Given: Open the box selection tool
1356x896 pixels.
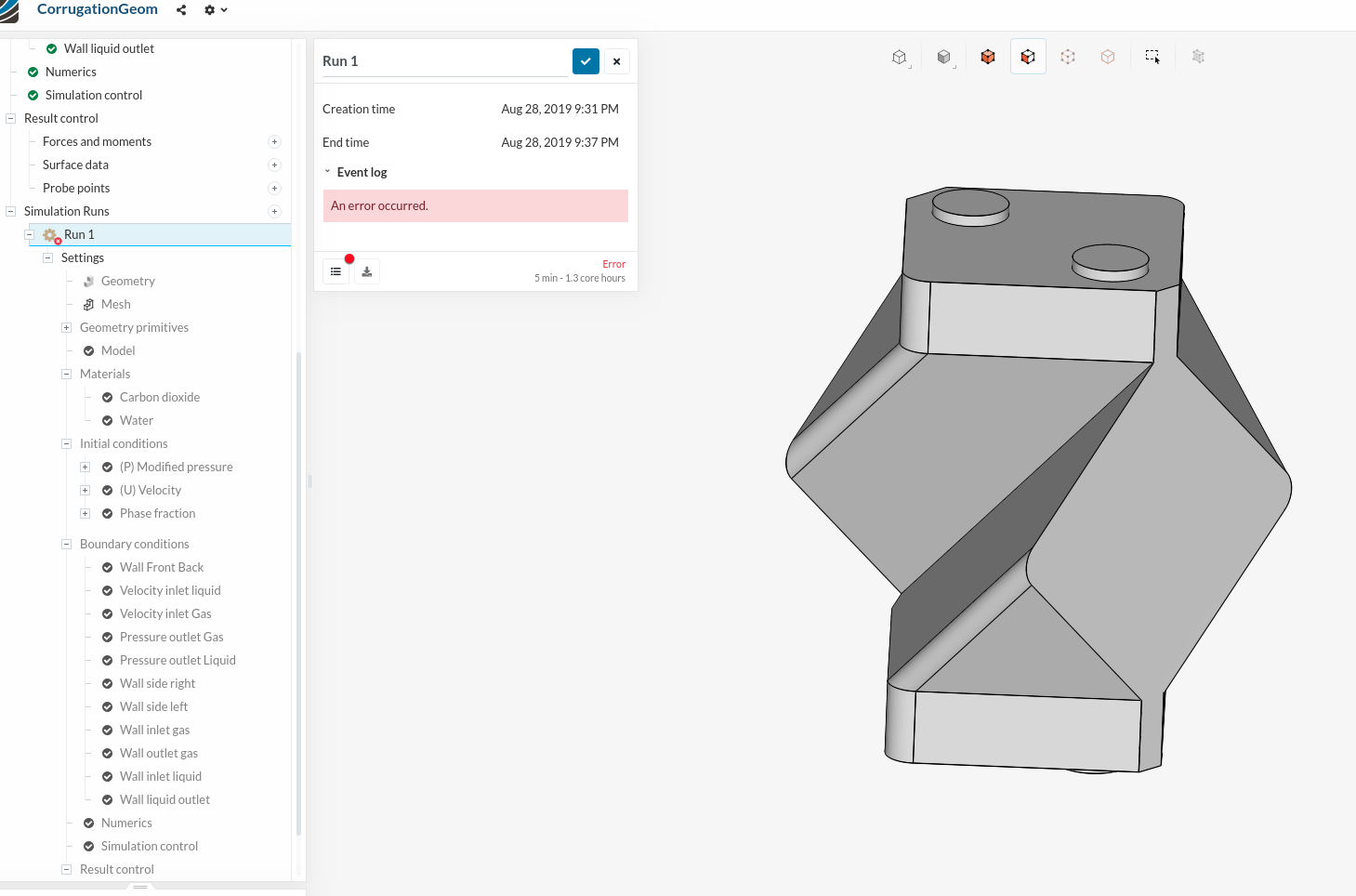Looking at the screenshot, I should pos(1152,57).
